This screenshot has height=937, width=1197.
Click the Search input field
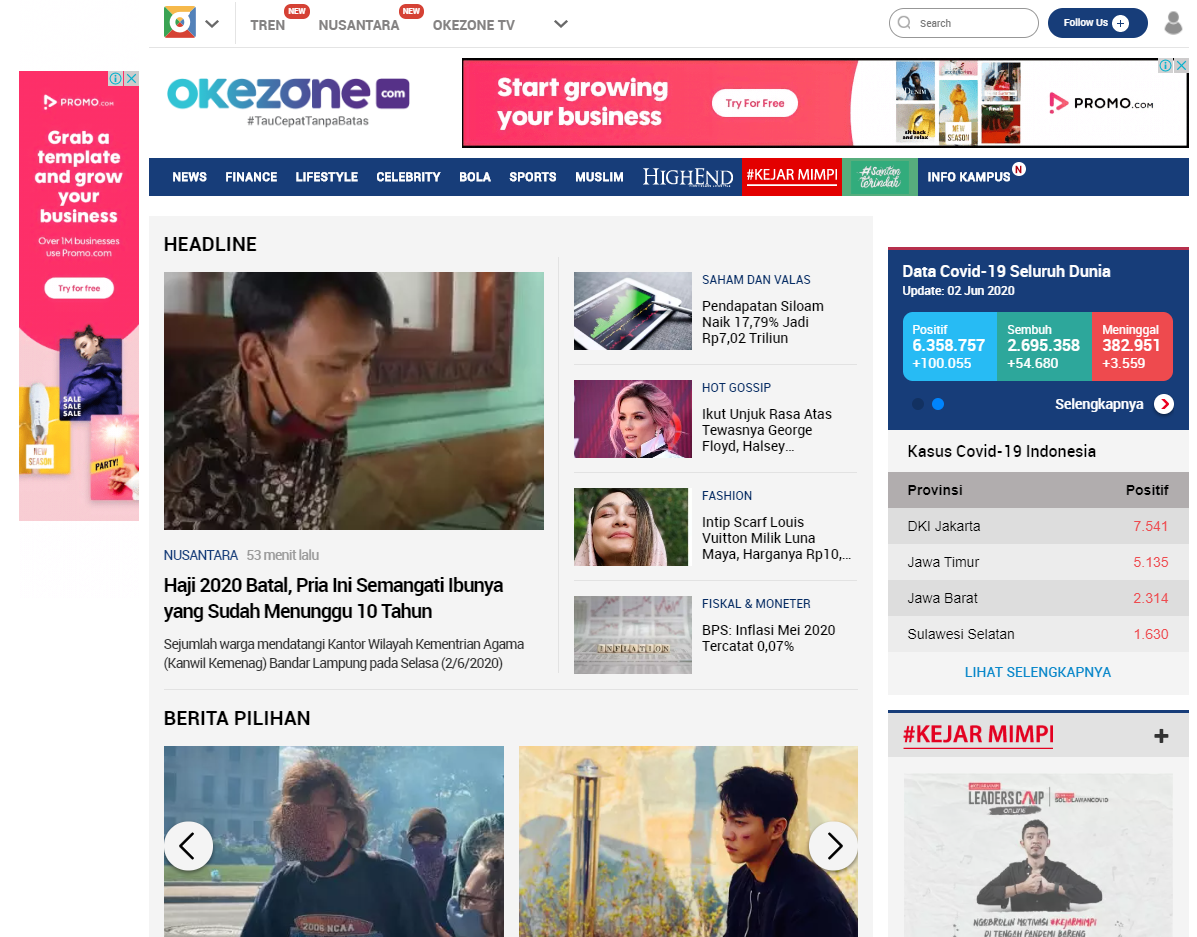[963, 23]
